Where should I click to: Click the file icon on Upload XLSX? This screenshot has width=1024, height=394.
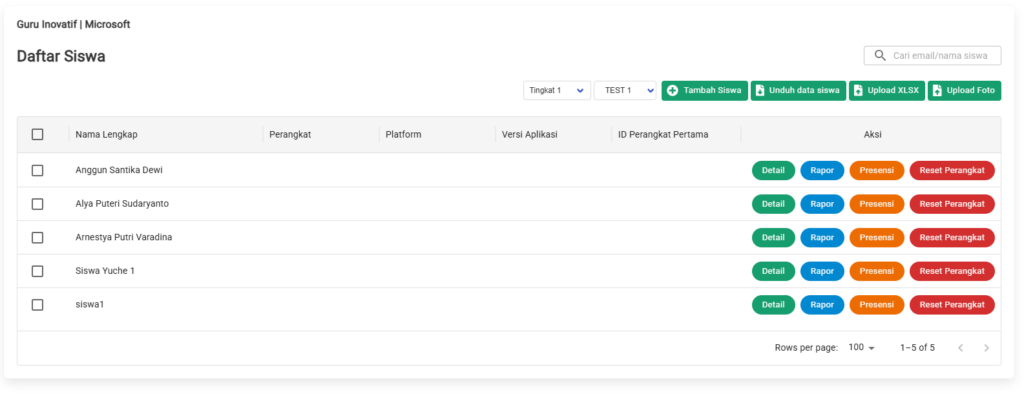click(x=858, y=91)
